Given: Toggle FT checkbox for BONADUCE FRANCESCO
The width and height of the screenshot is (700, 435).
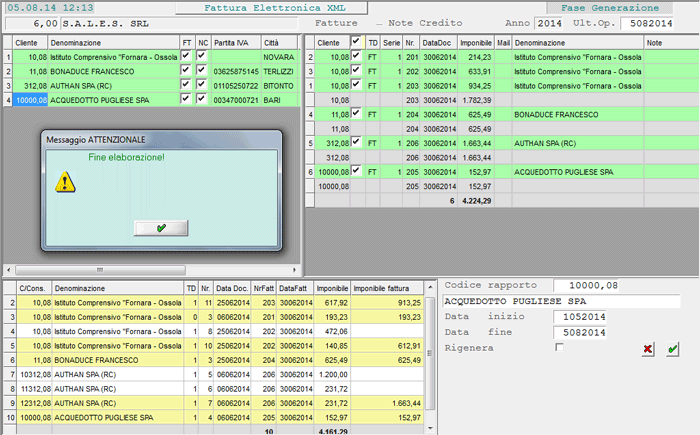Looking at the screenshot, I should [x=186, y=72].
